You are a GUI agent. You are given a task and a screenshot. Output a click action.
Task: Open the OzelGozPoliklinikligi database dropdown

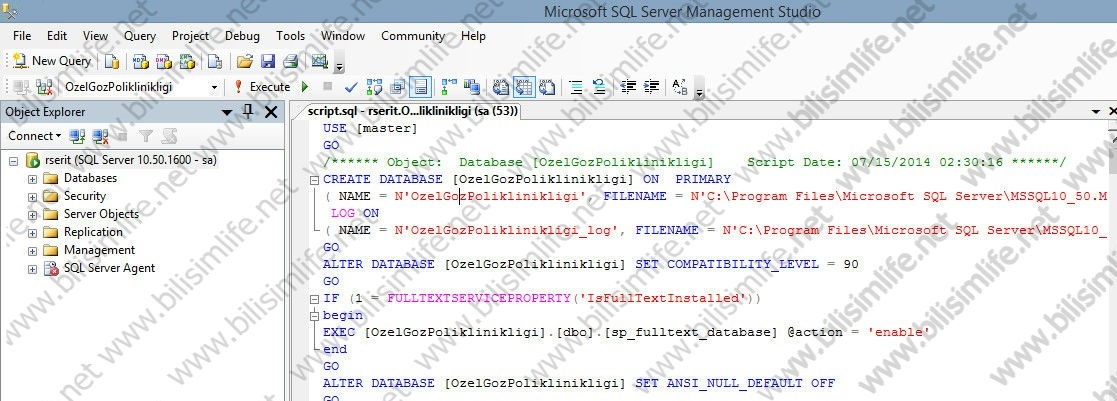coord(214,87)
